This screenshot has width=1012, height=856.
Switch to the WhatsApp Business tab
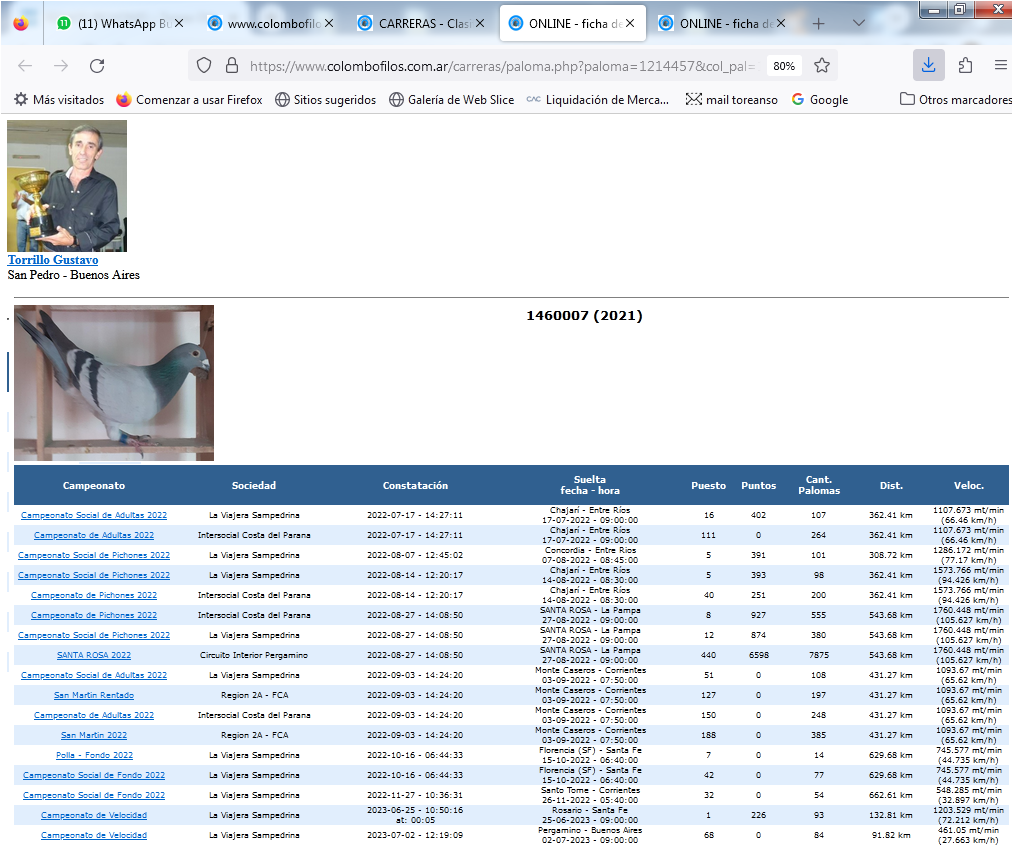click(113, 23)
